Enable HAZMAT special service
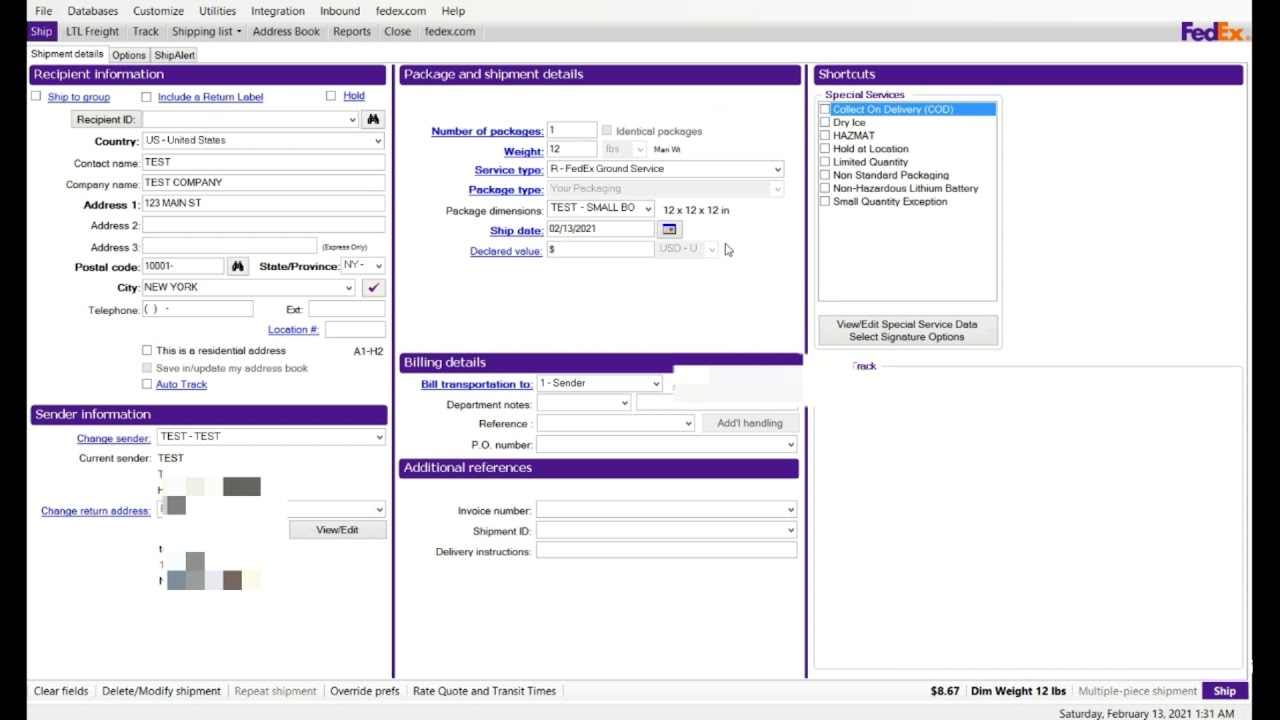This screenshot has height=720, width=1280. [x=825, y=135]
